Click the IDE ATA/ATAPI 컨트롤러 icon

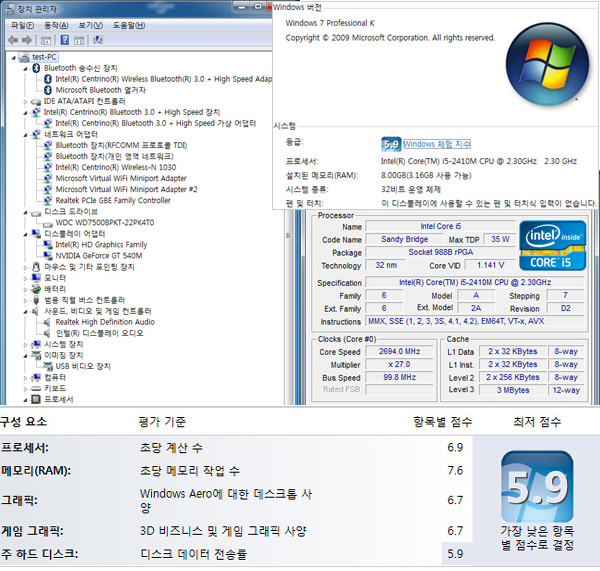pyautogui.click(x=36, y=102)
